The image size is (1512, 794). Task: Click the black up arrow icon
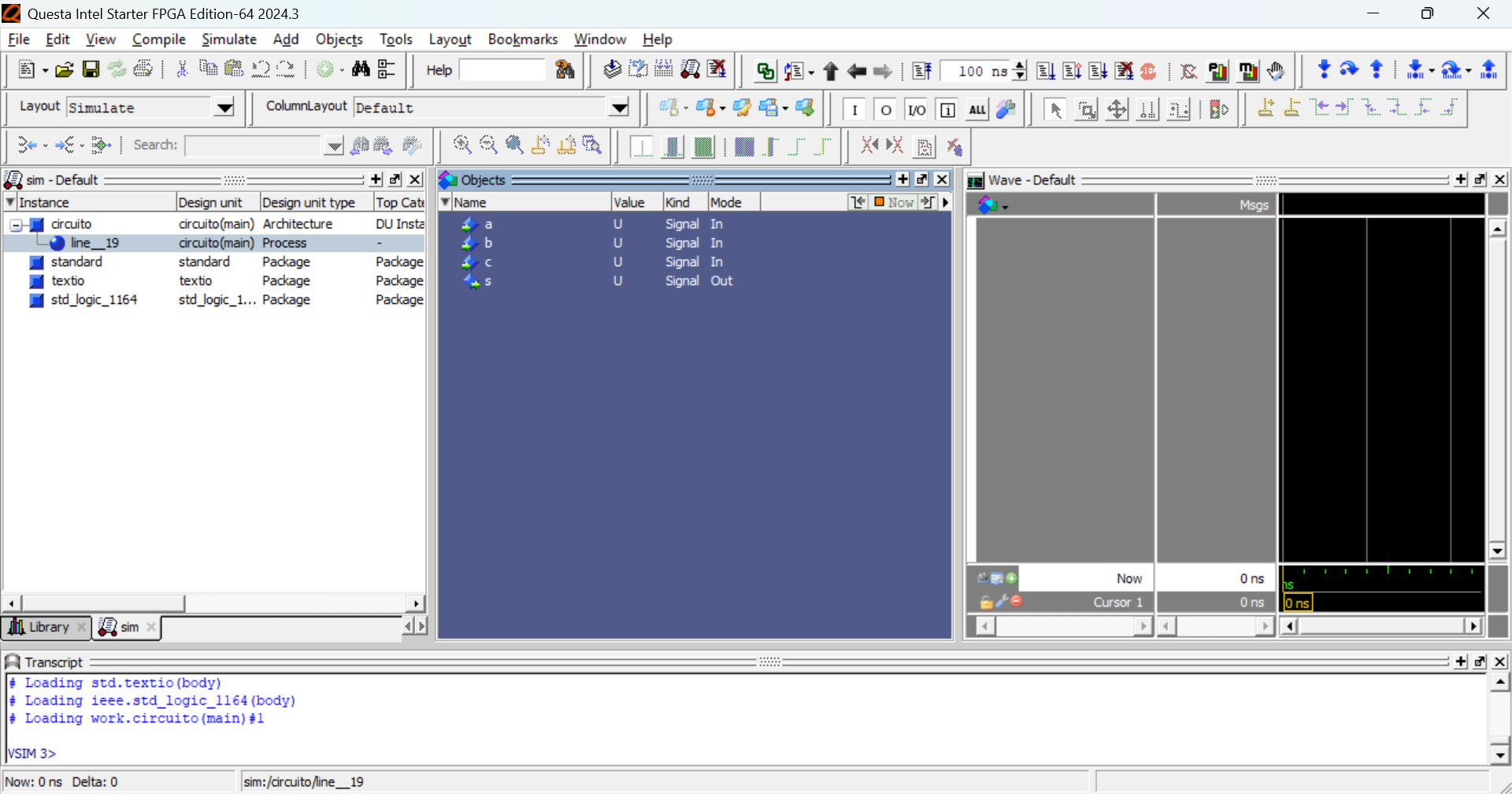[x=831, y=72]
